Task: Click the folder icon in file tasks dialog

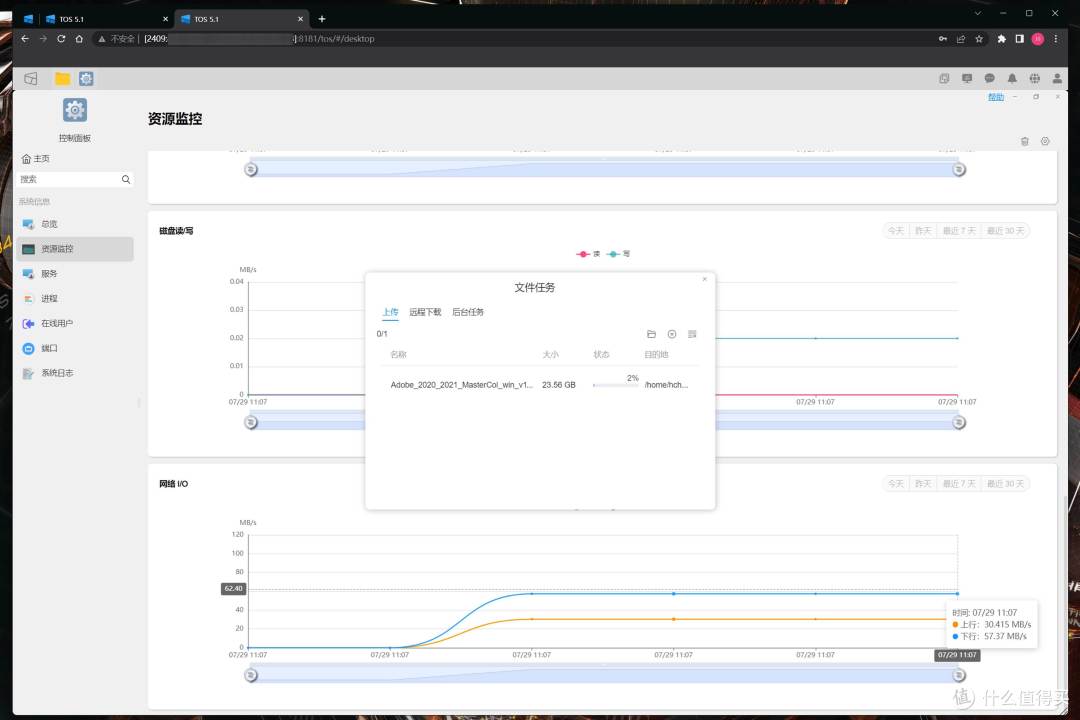Action: 652,334
